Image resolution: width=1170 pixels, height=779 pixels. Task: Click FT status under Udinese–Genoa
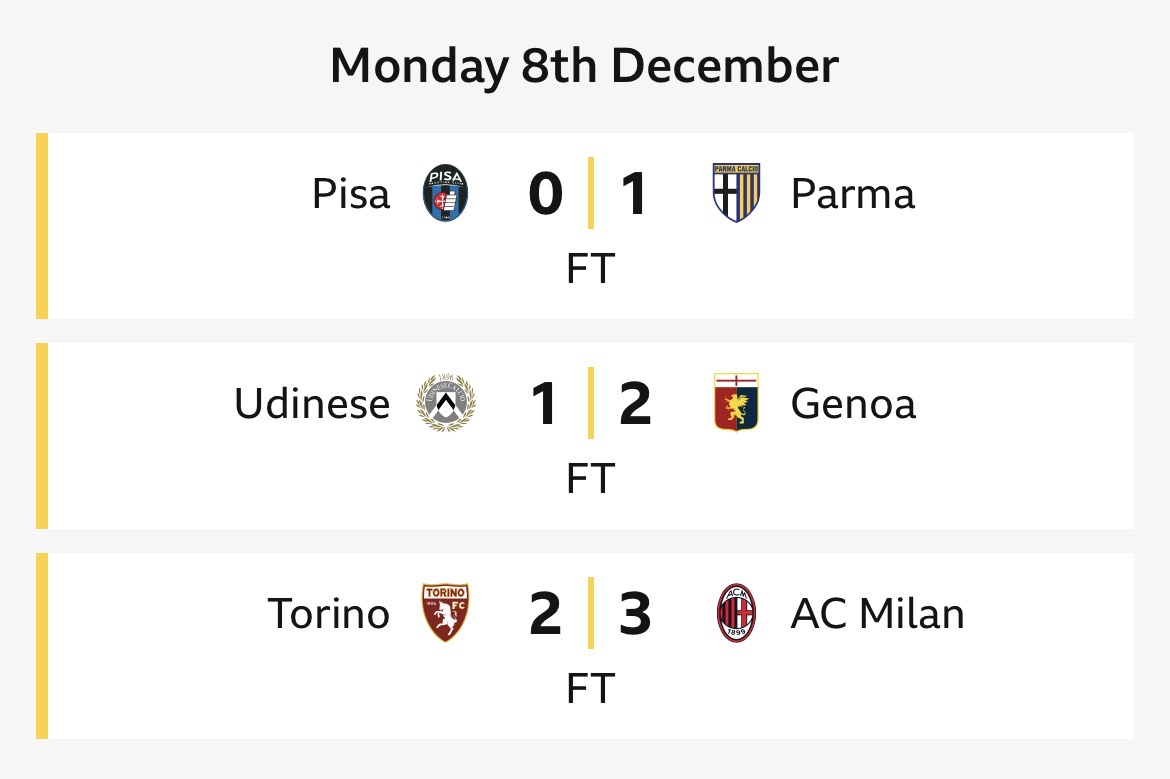589,479
